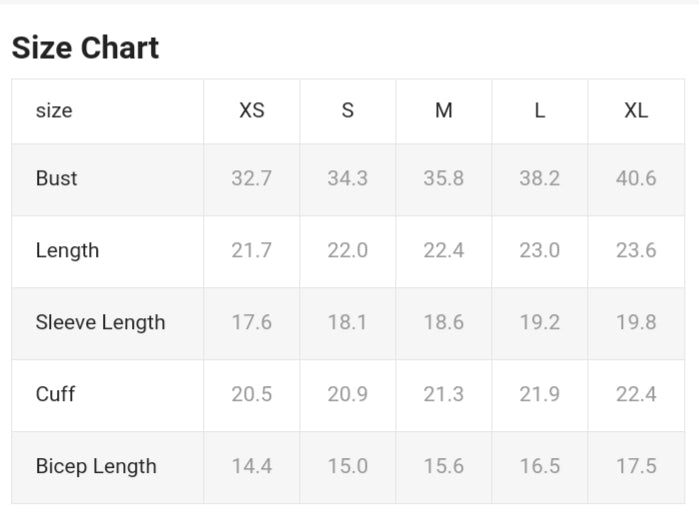The height and width of the screenshot is (512, 699).
Task: Select the XS size column header
Action: click(x=252, y=110)
